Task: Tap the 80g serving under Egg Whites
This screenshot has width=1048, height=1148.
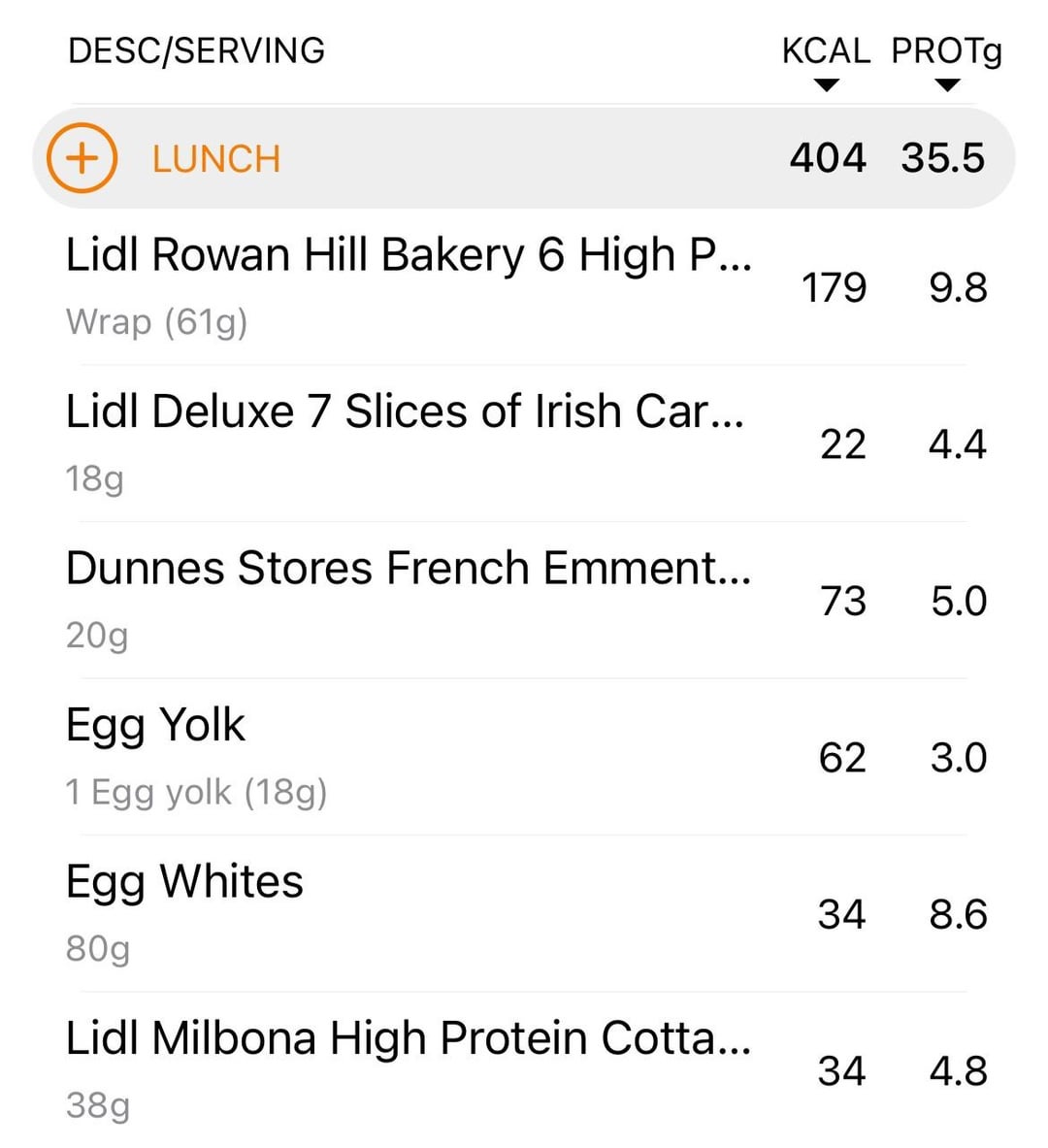Action: 97,949
